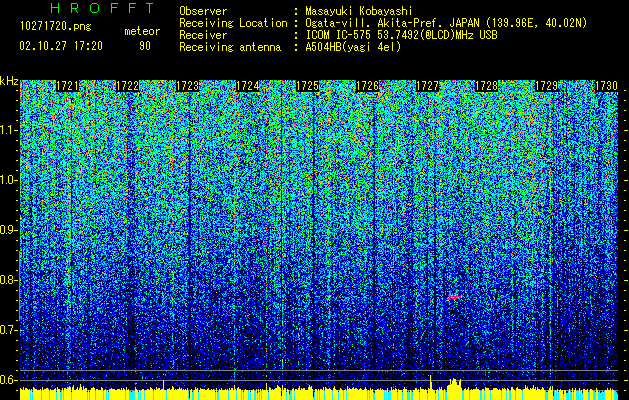629x400 pixels.
Task: Click the 1727 time marker
Action: [x=428, y=86]
